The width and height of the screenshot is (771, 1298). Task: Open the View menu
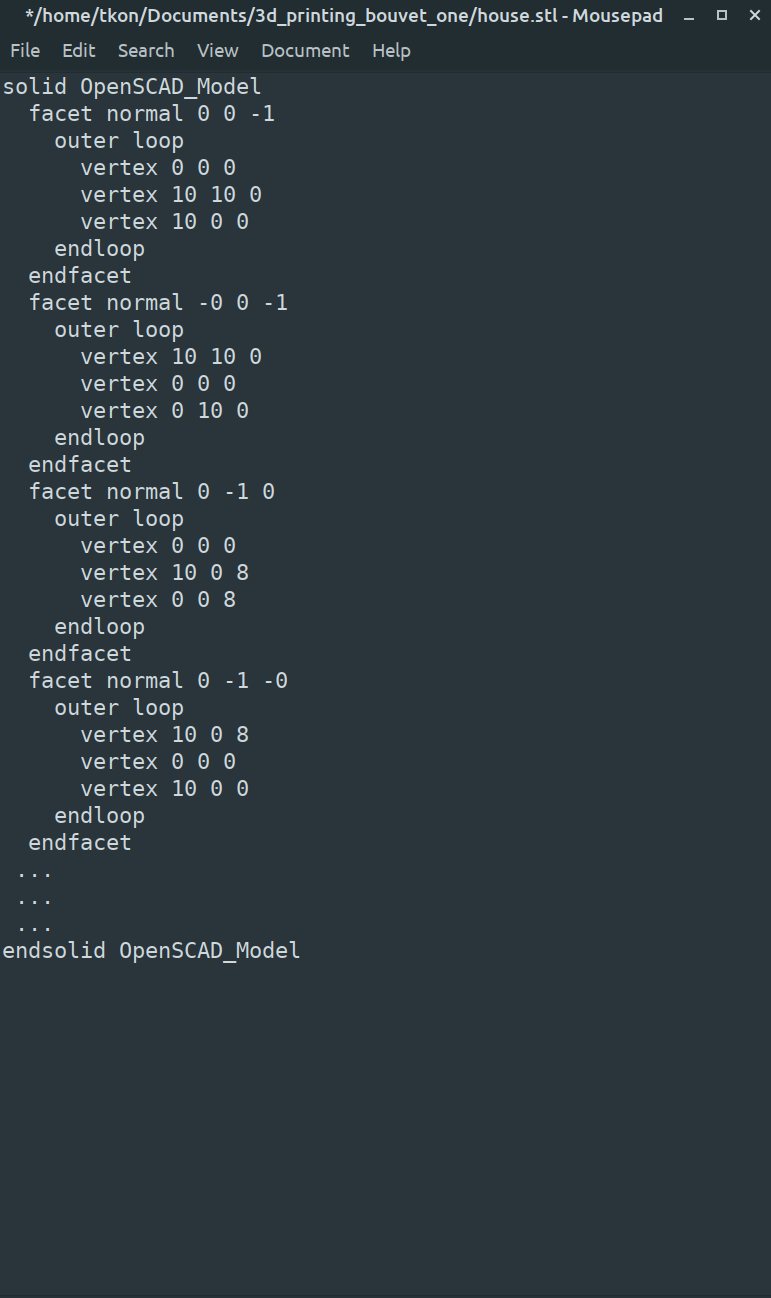click(218, 51)
